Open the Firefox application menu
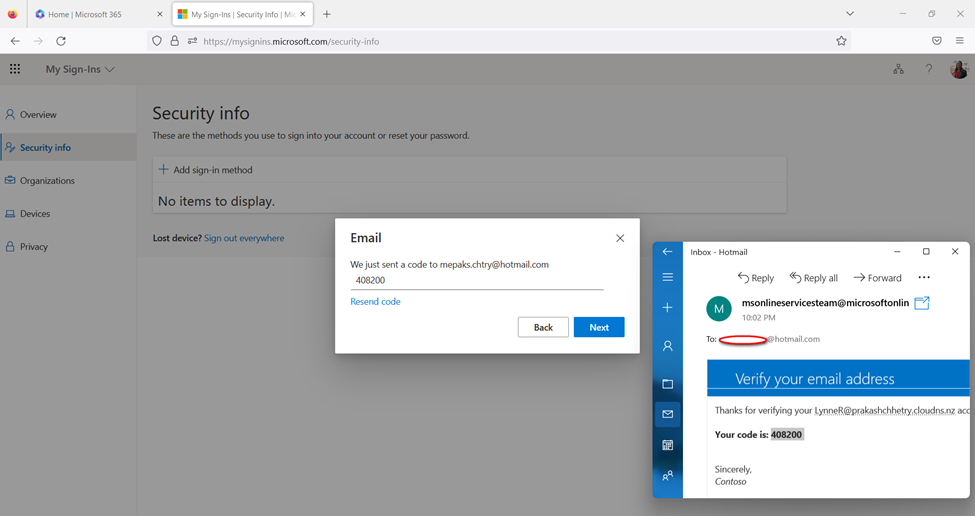Viewport: 975px width, 516px height. [959, 41]
